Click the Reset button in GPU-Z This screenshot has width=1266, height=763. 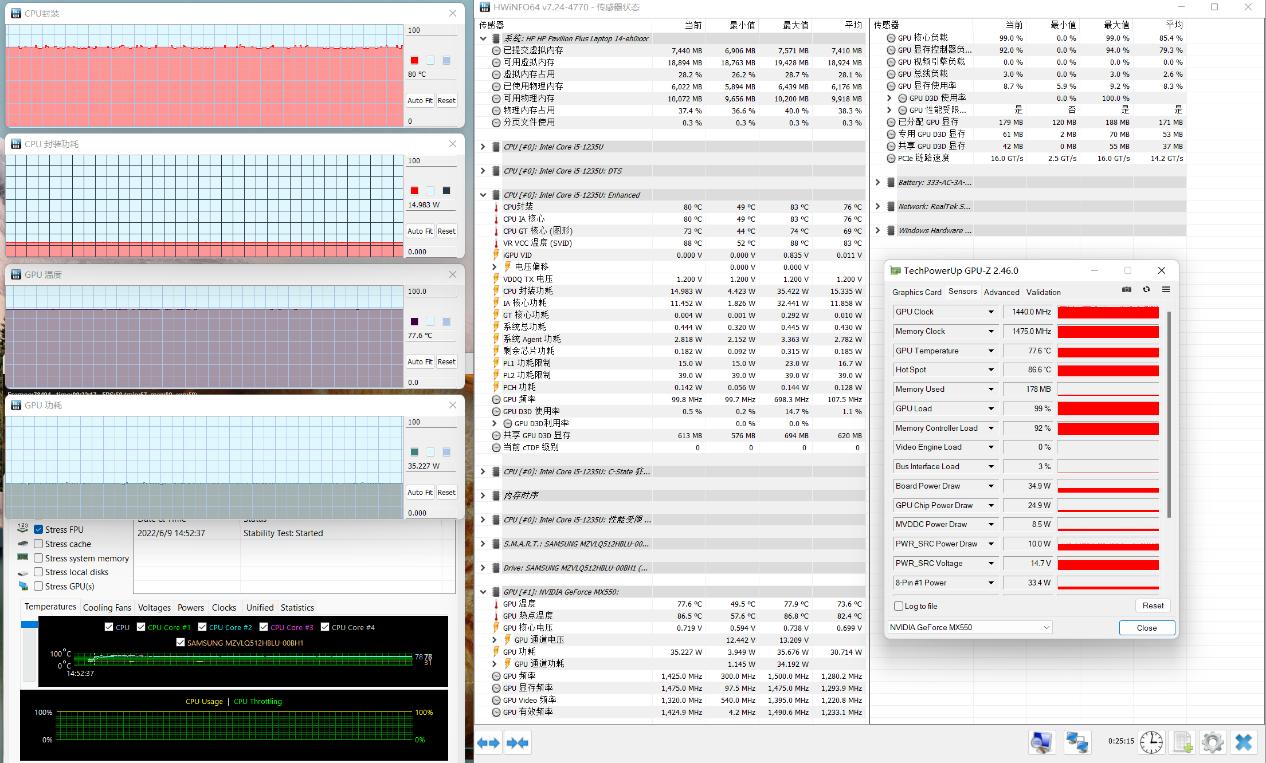coord(1152,605)
